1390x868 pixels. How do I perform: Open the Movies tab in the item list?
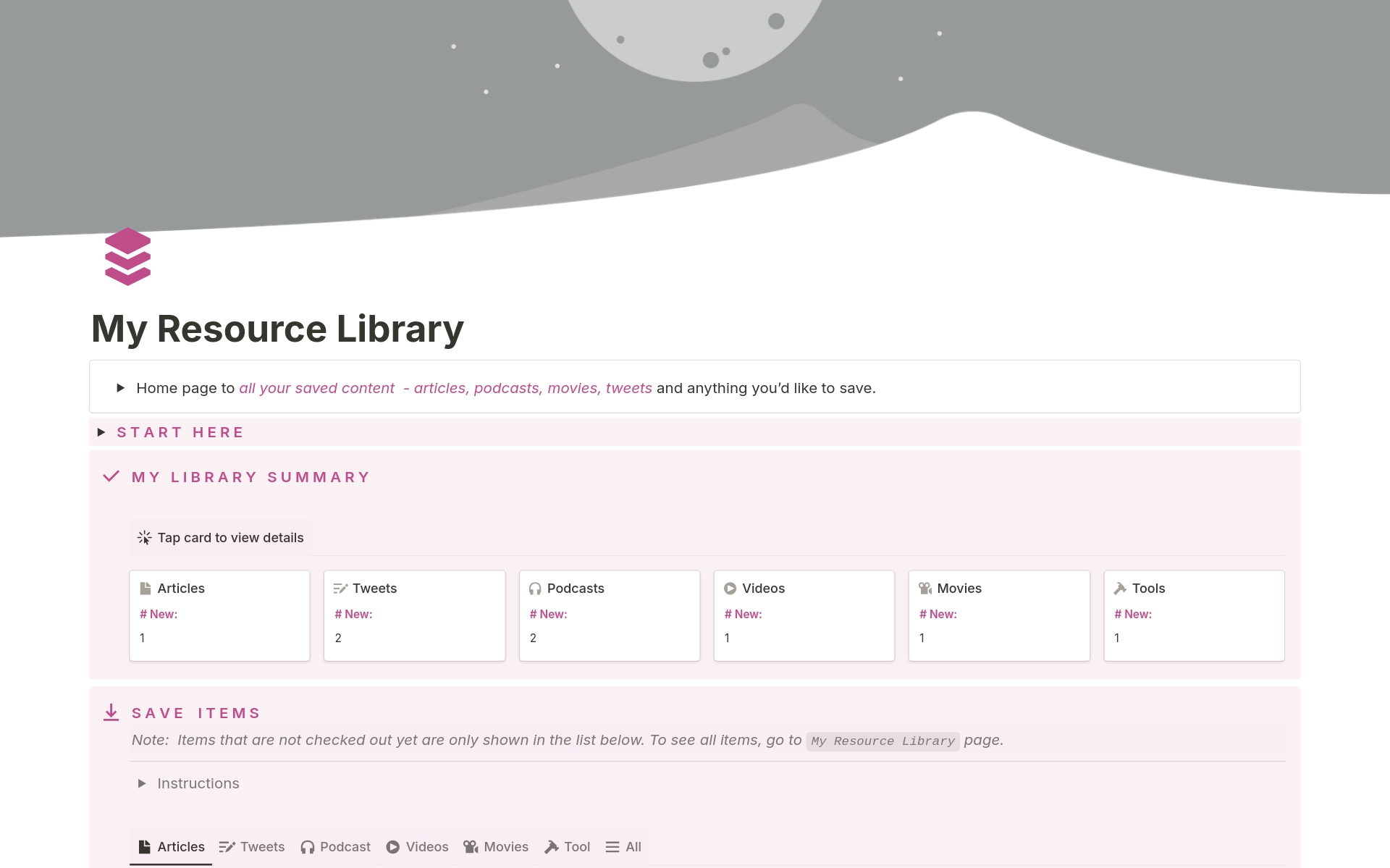coord(496,847)
